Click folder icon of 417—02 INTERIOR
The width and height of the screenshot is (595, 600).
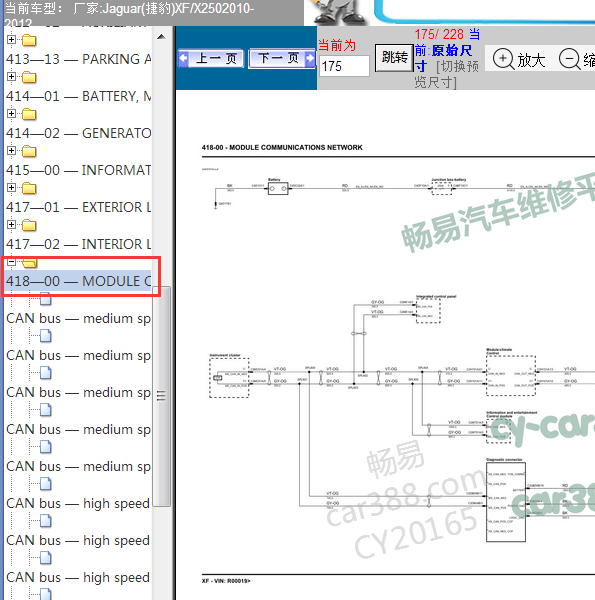(29, 225)
